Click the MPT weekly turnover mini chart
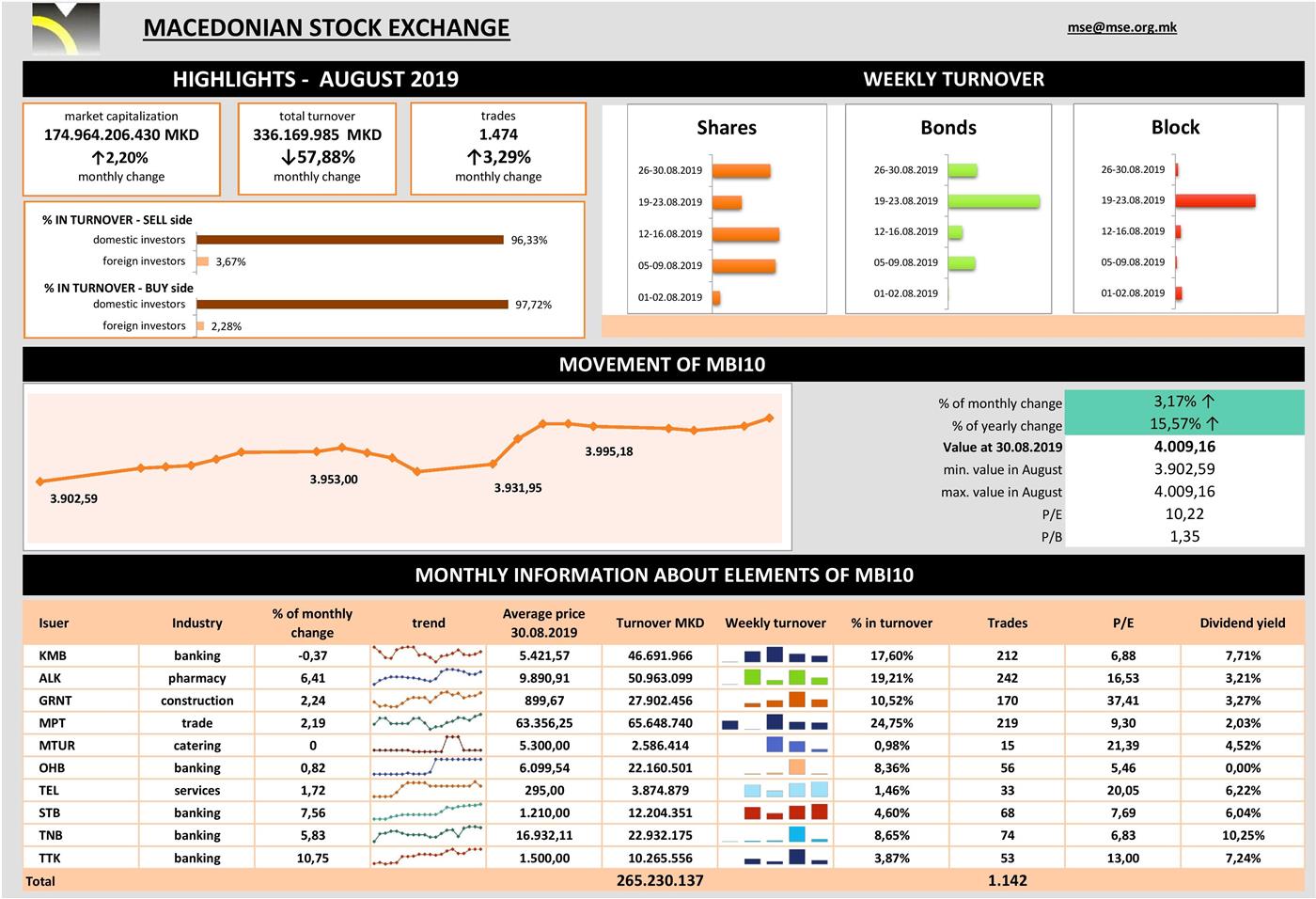This screenshot has height=899, width=1316. pos(775,723)
